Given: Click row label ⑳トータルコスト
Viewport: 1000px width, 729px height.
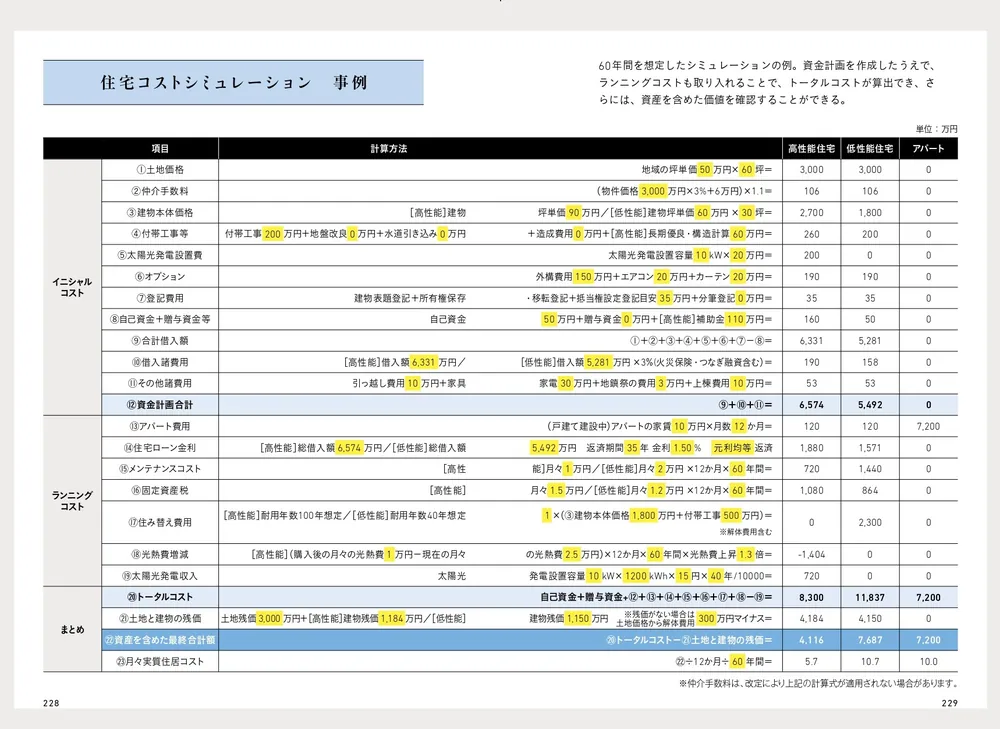Looking at the screenshot, I should pyautogui.click(x=160, y=598).
